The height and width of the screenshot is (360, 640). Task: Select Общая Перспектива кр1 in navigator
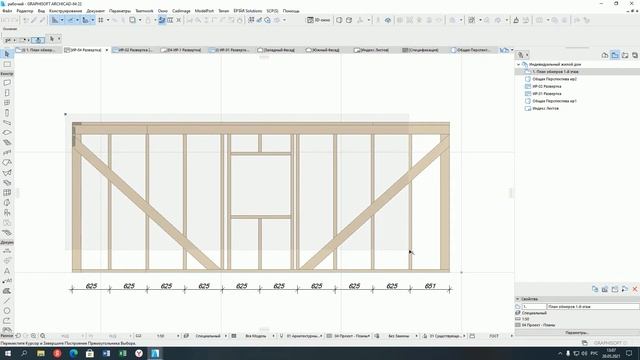pos(554,101)
